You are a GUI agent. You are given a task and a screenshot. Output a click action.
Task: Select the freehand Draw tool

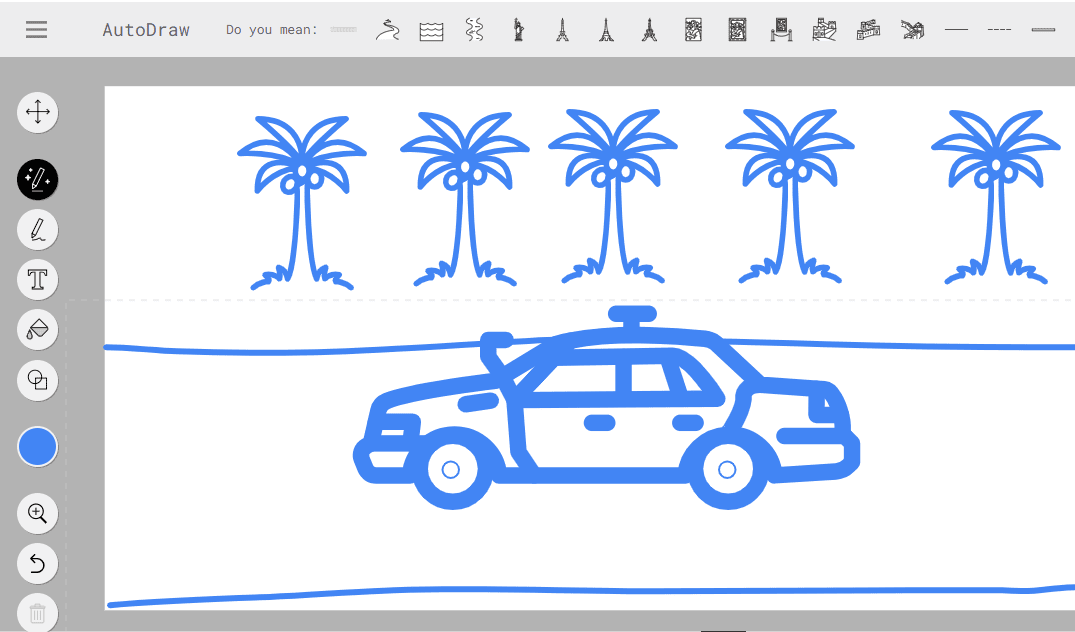(x=38, y=230)
